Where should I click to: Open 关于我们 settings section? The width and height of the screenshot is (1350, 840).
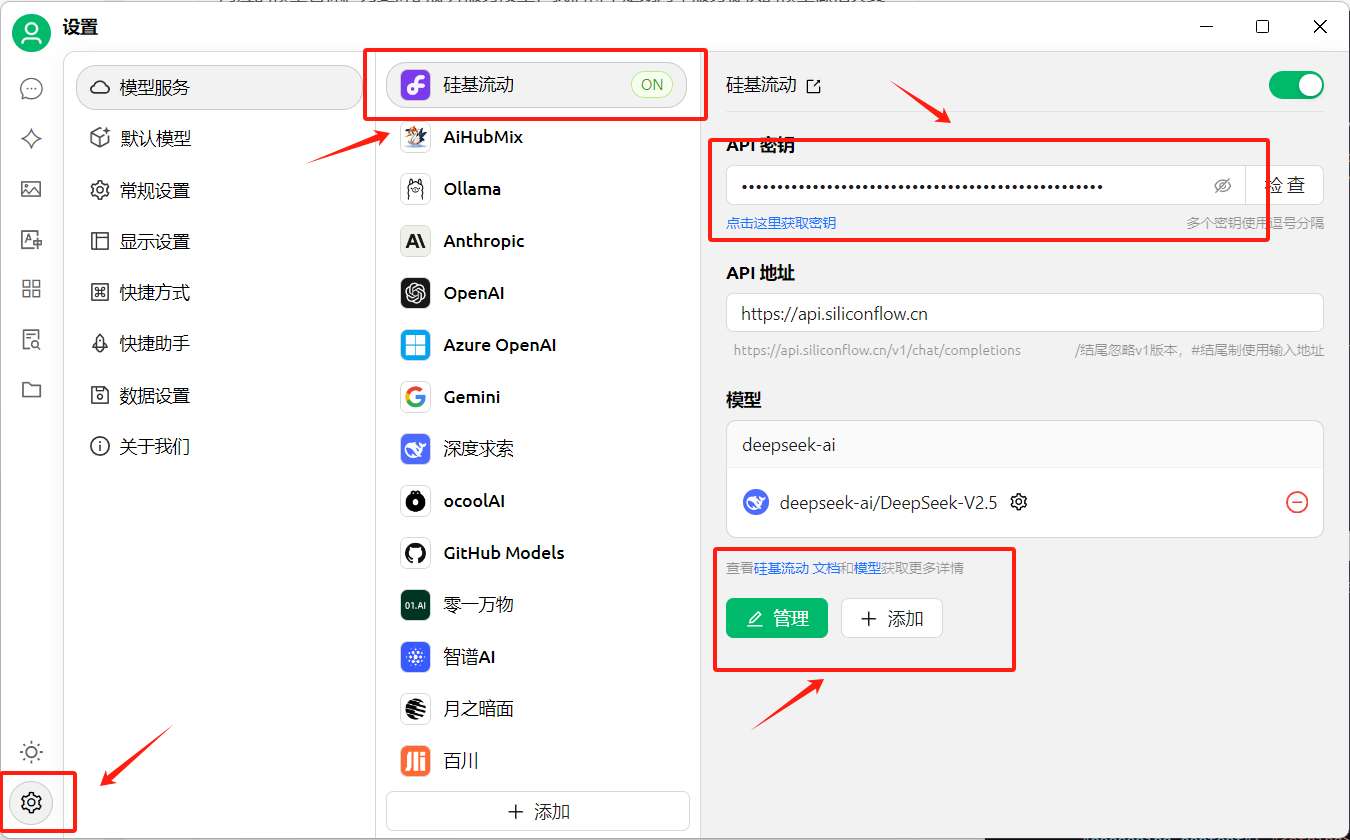coord(219,447)
